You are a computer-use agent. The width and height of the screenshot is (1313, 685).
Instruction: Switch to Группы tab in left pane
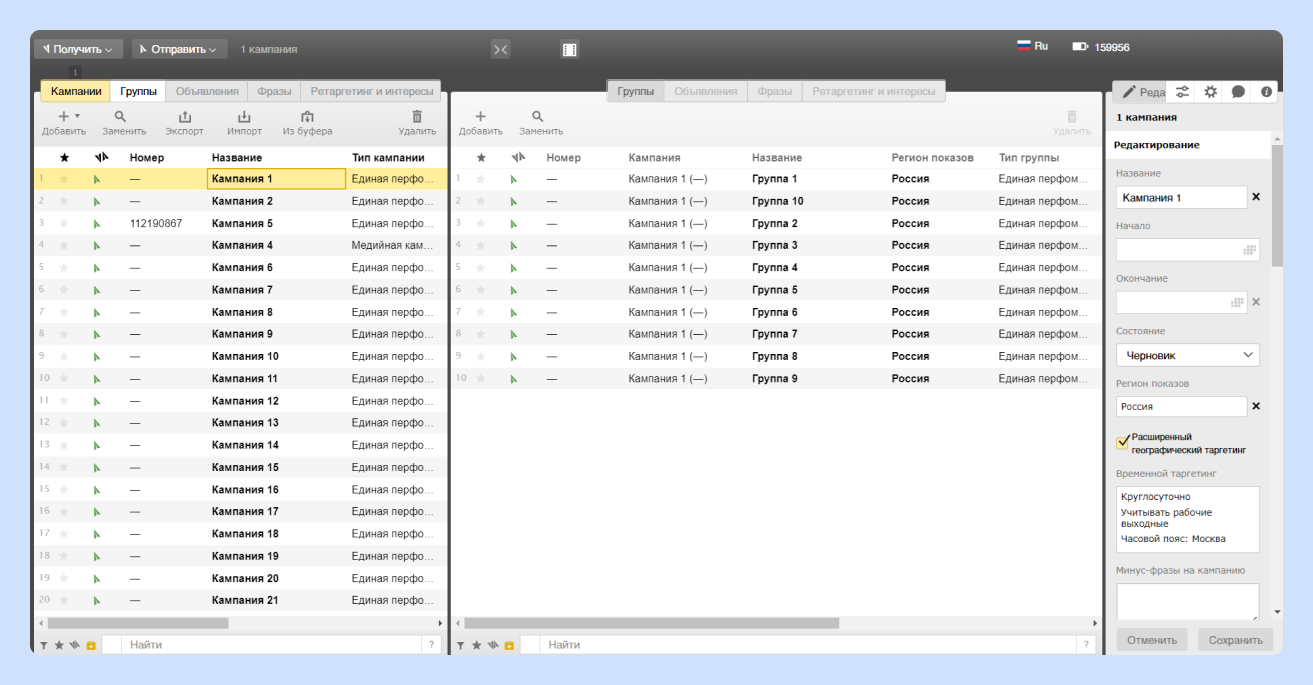[138, 91]
